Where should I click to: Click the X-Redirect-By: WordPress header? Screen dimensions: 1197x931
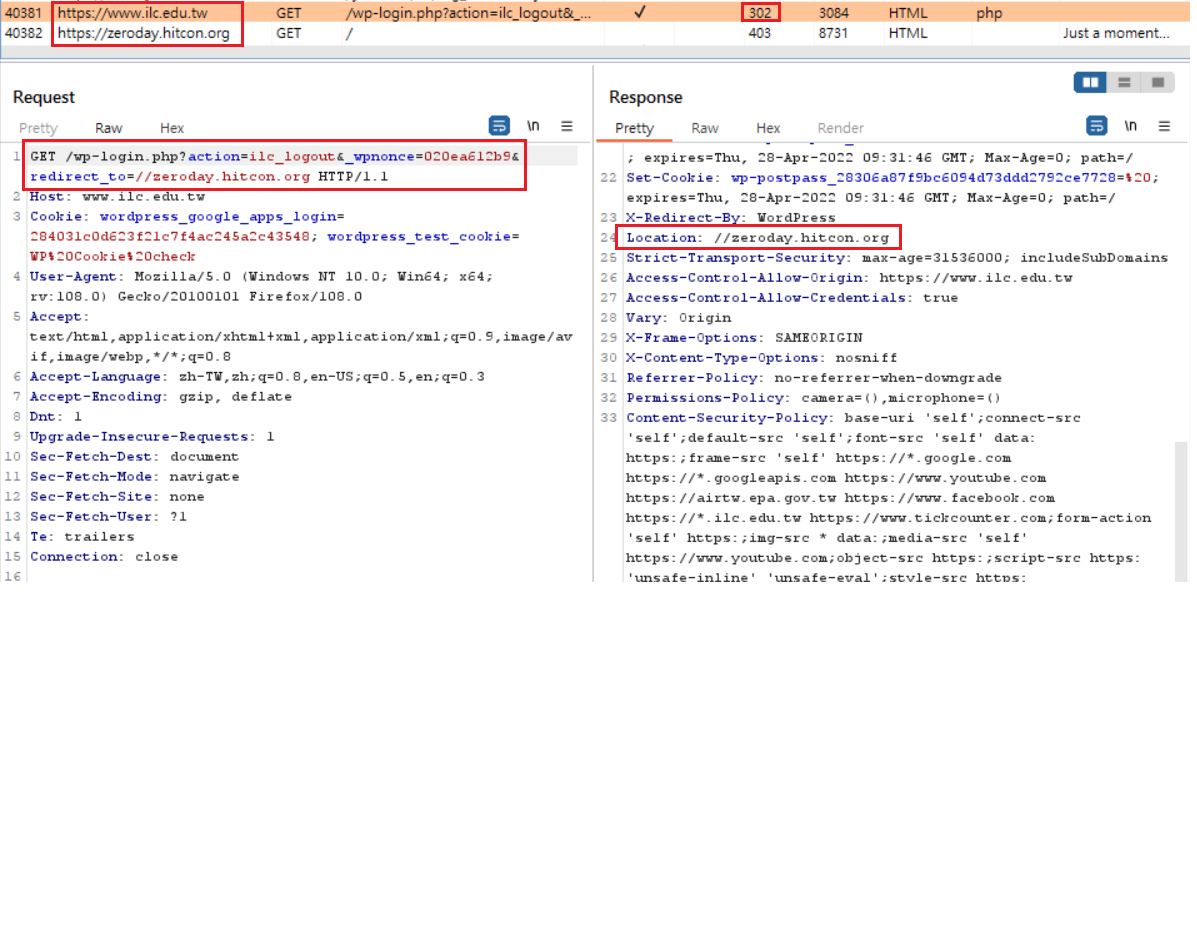[731, 217]
